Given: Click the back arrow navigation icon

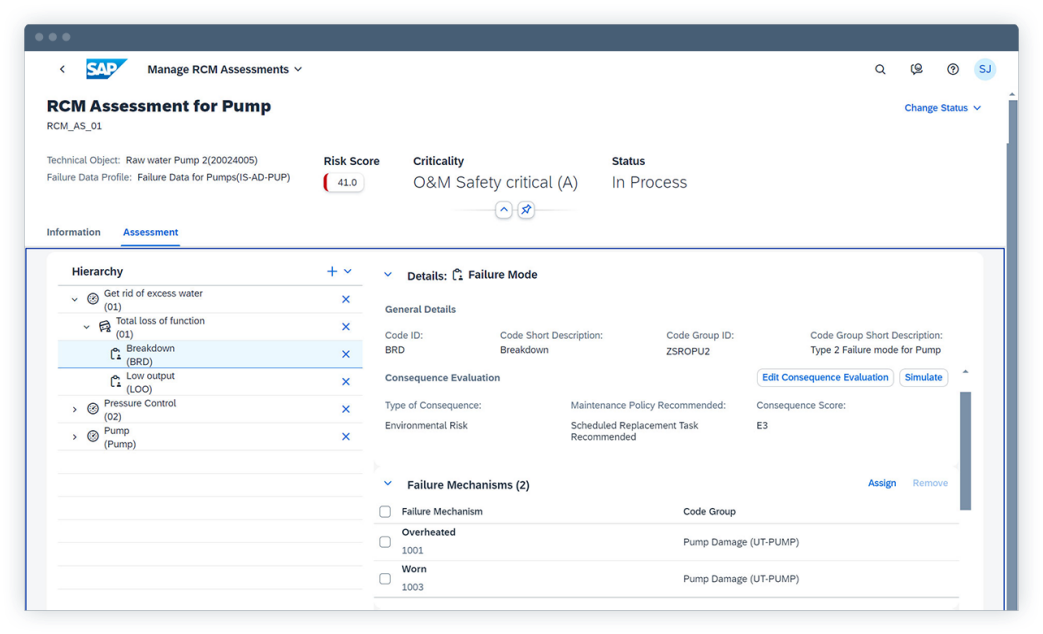Looking at the screenshot, I should (x=62, y=69).
